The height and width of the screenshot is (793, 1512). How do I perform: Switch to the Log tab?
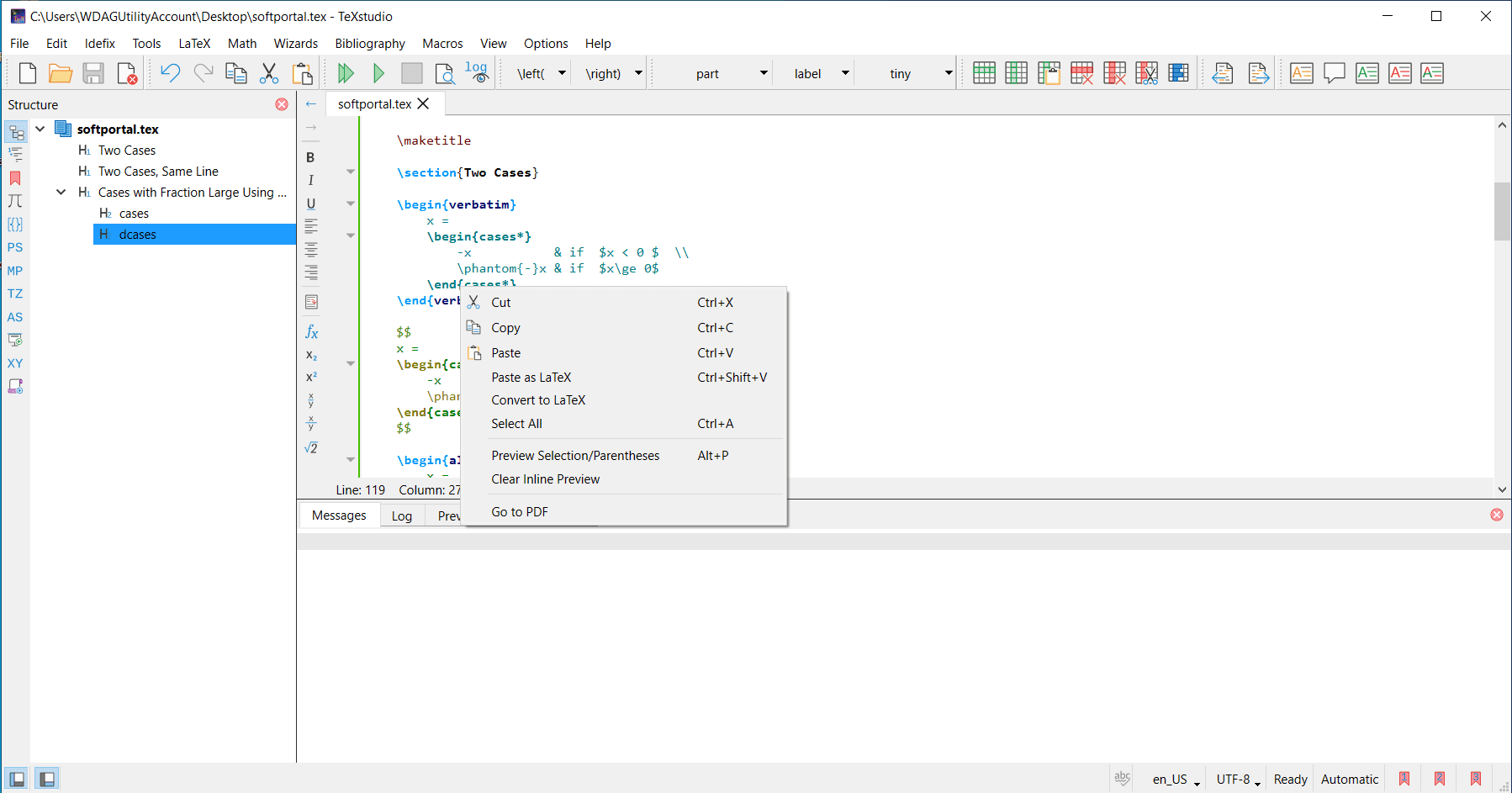point(402,515)
